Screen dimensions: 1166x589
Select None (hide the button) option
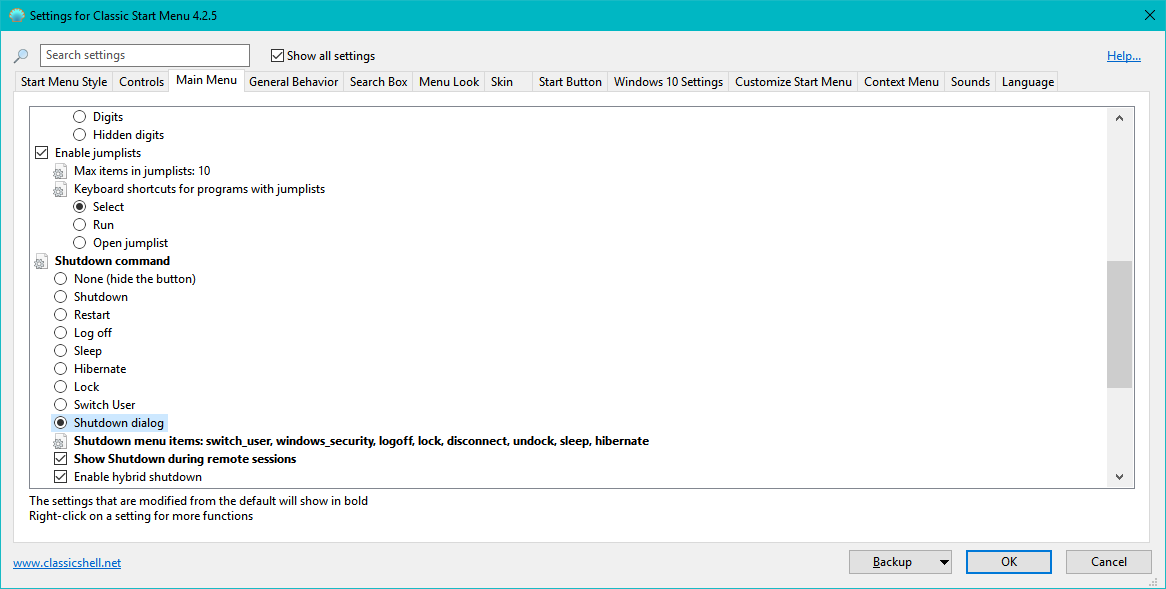click(61, 279)
